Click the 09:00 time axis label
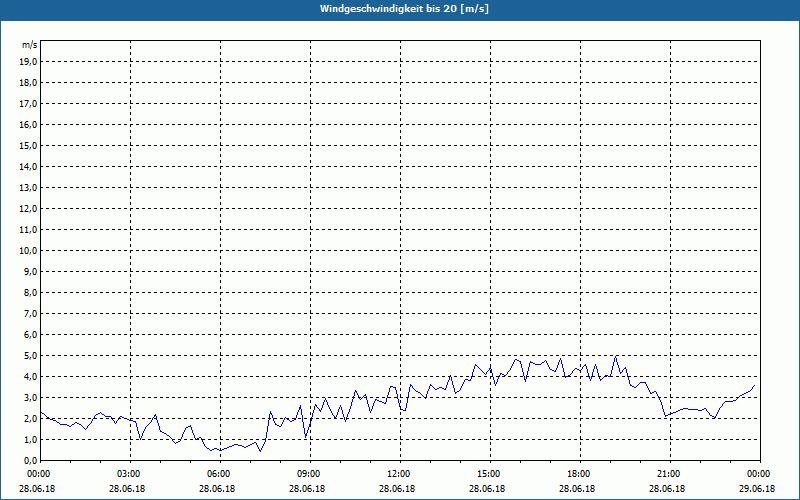The width and height of the screenshot is (800, 500). (x=310, y=474)
